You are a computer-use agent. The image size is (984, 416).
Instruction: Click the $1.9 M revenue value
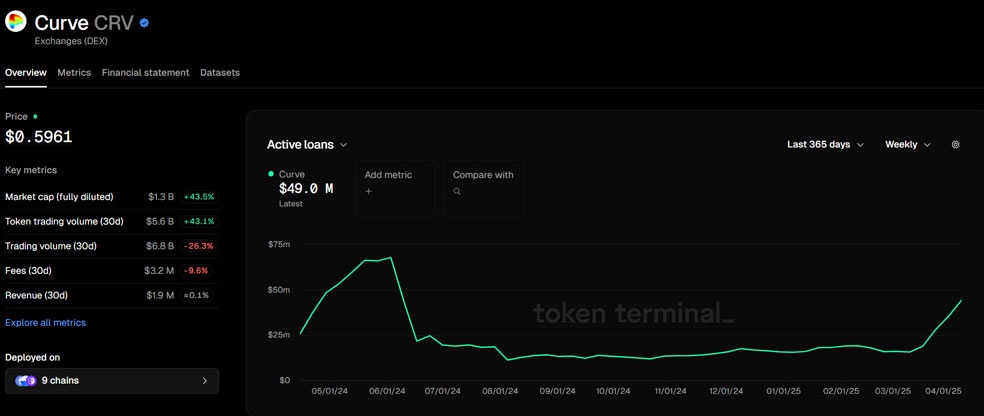pyautogui.click(x=159, y=295)
